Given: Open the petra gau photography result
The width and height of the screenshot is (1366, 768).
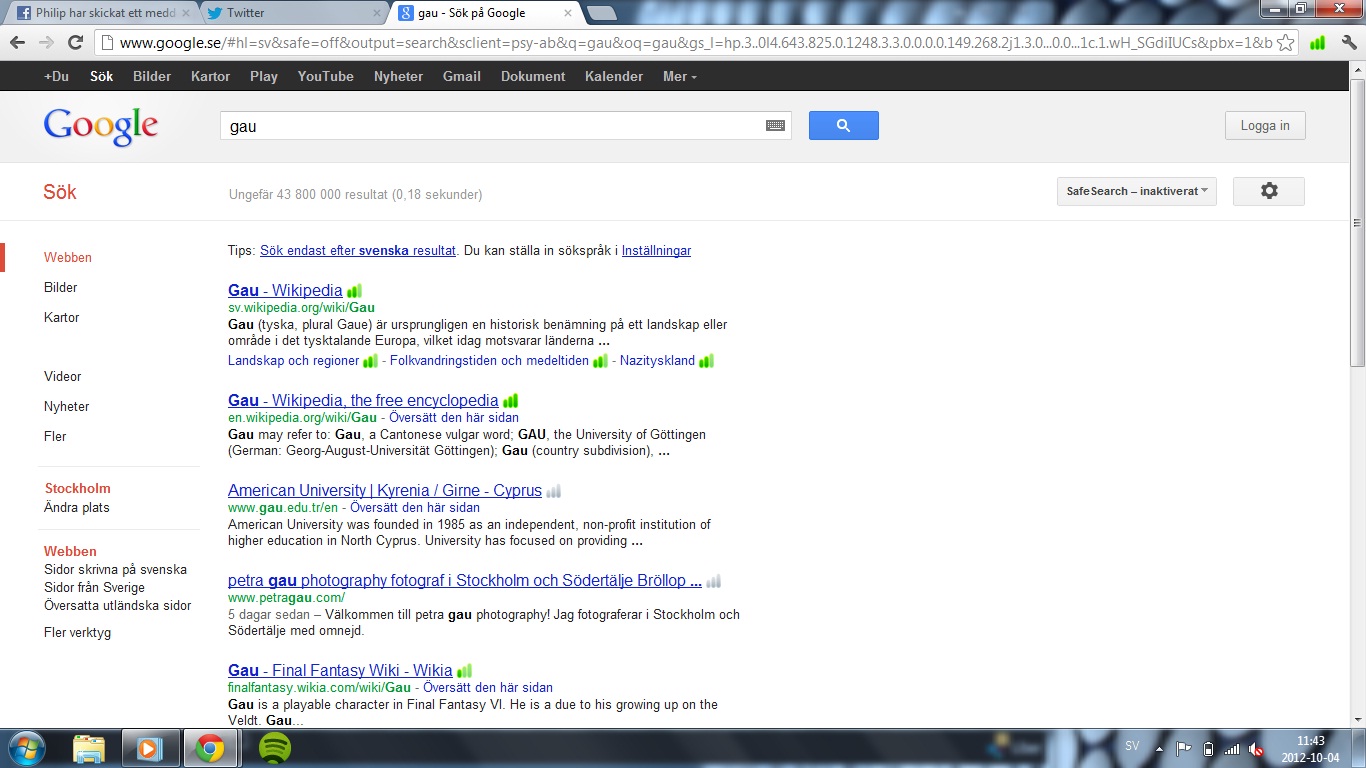Looking at the screenshot, I should click(x=465, y=580).
